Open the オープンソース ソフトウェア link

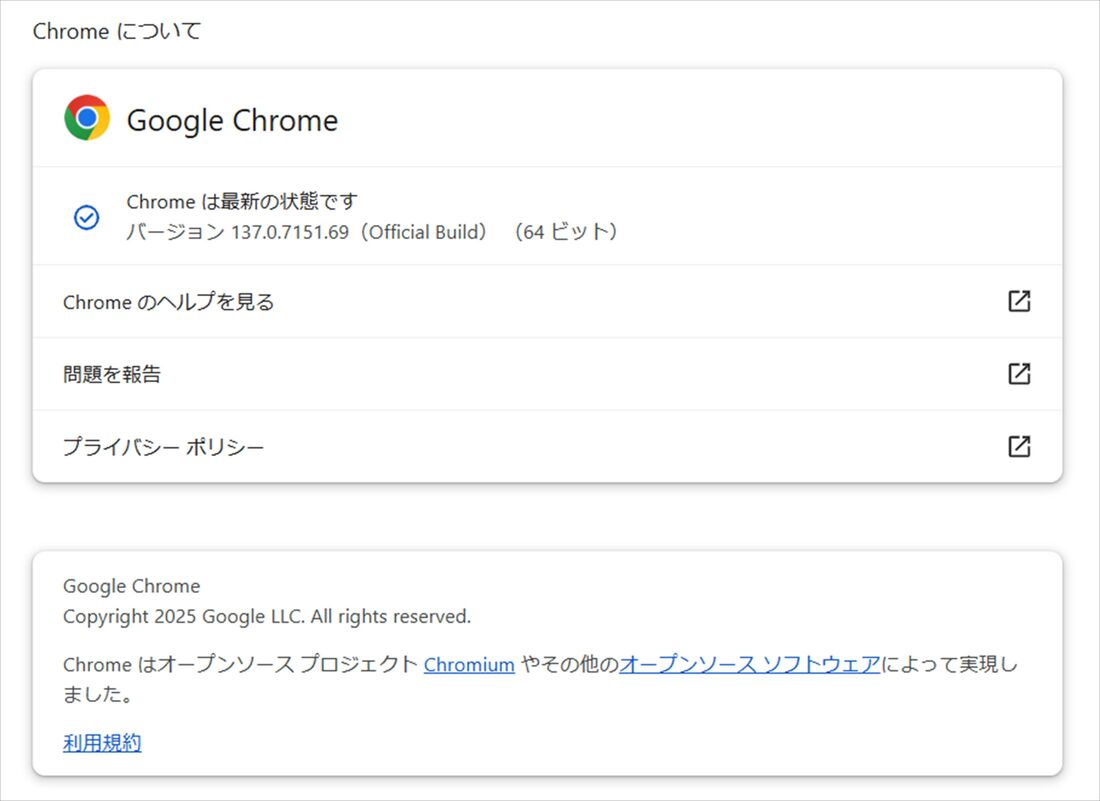pos(749,664)
